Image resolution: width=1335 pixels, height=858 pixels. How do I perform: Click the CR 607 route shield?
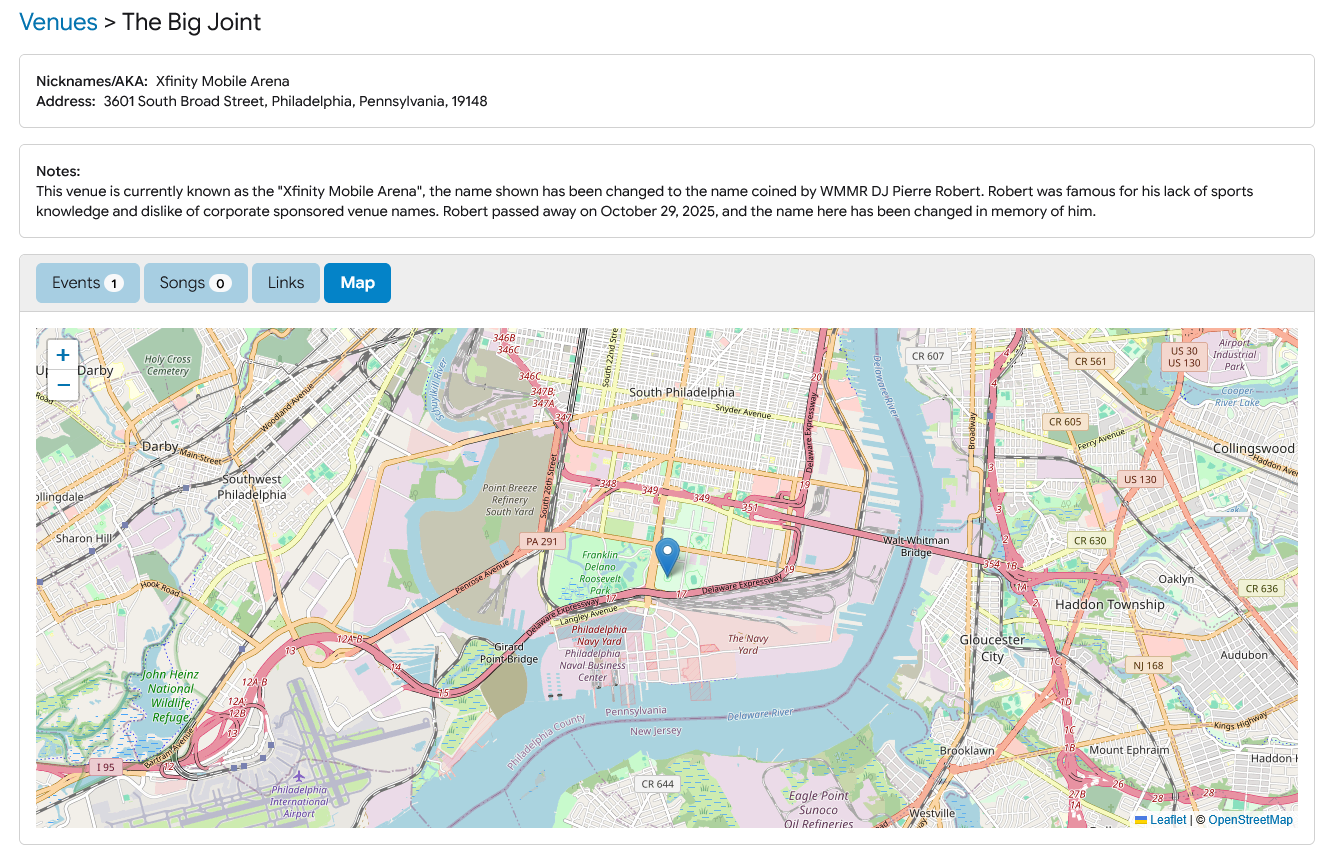click(928, 355)
